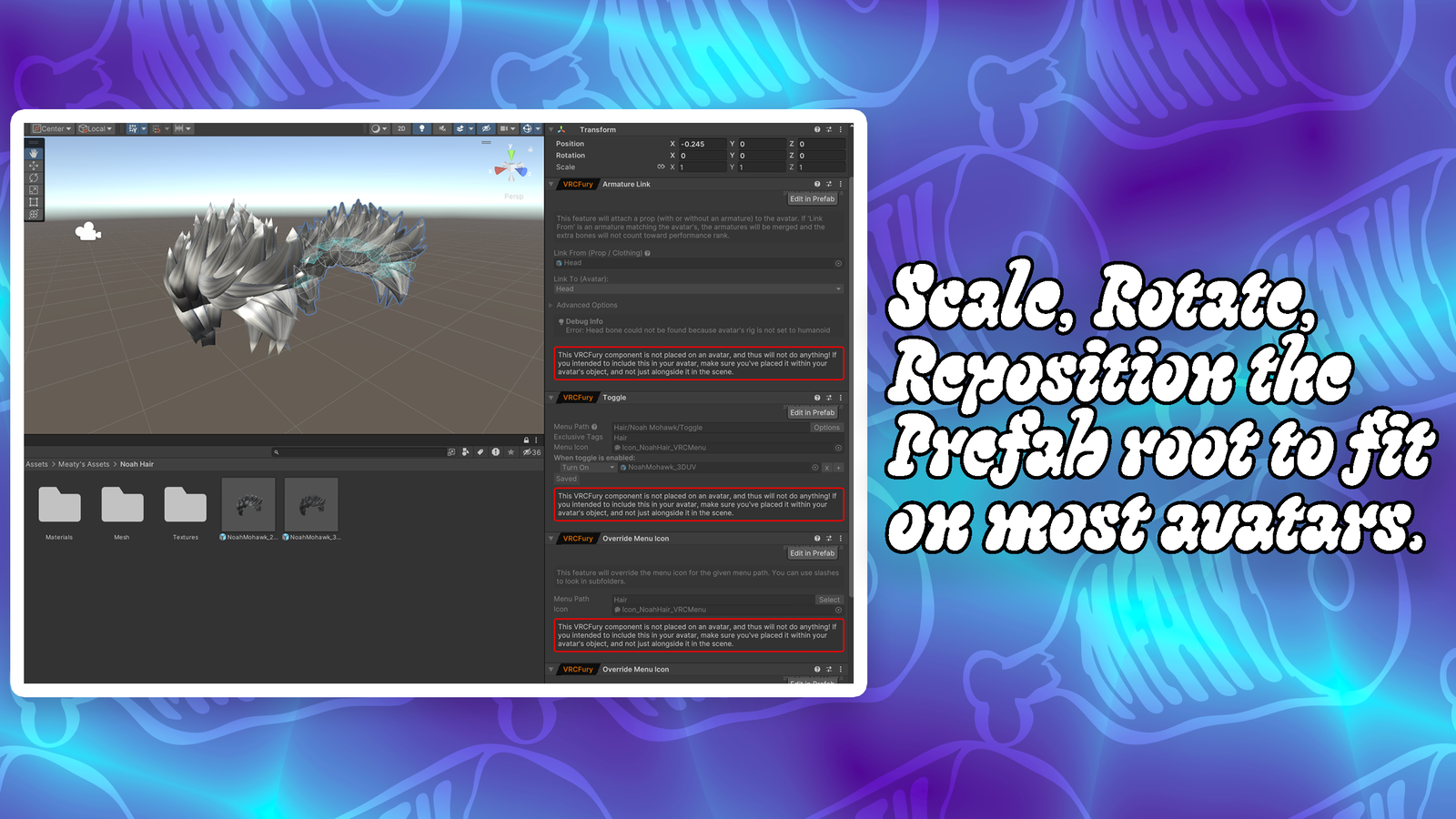Navigate to Assets root in breadcrumb
1456x819 pixels.
tap(36, 464)
